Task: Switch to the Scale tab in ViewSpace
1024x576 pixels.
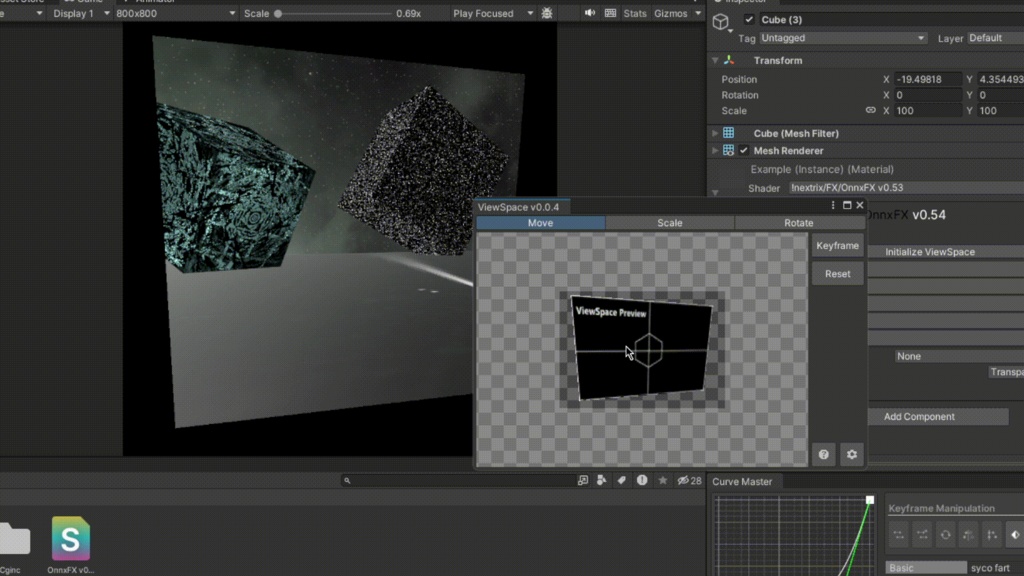Action: pos(670,223)
